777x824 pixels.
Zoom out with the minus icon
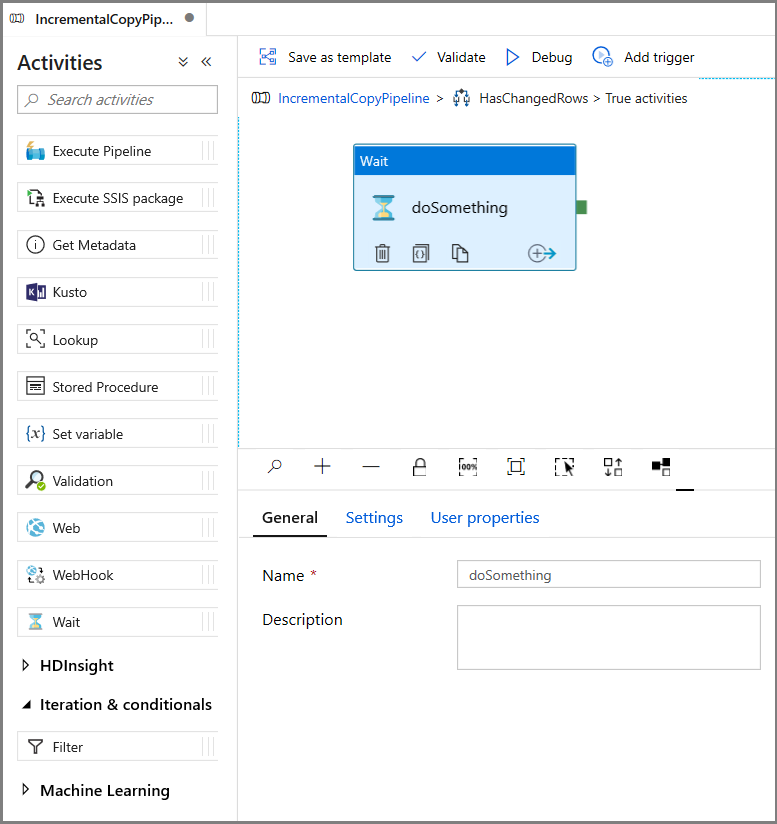pyautogui.click(x=371, y=466)
